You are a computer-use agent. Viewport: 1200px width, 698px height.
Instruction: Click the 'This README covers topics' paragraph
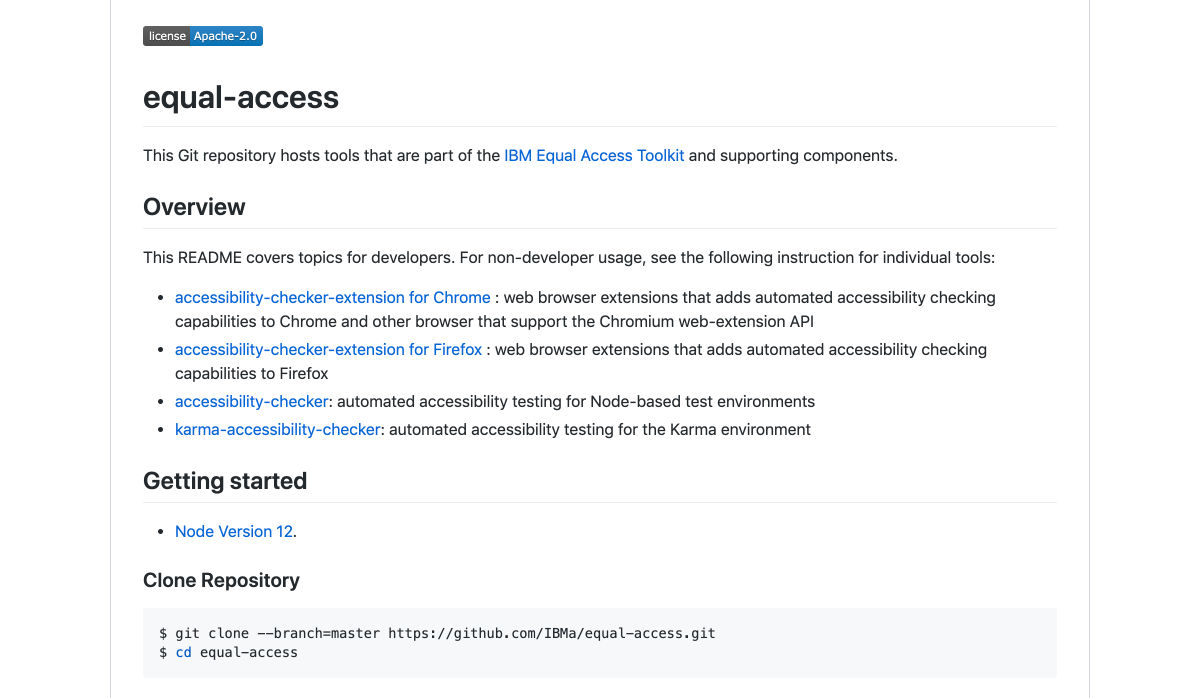tap(569, 257)
